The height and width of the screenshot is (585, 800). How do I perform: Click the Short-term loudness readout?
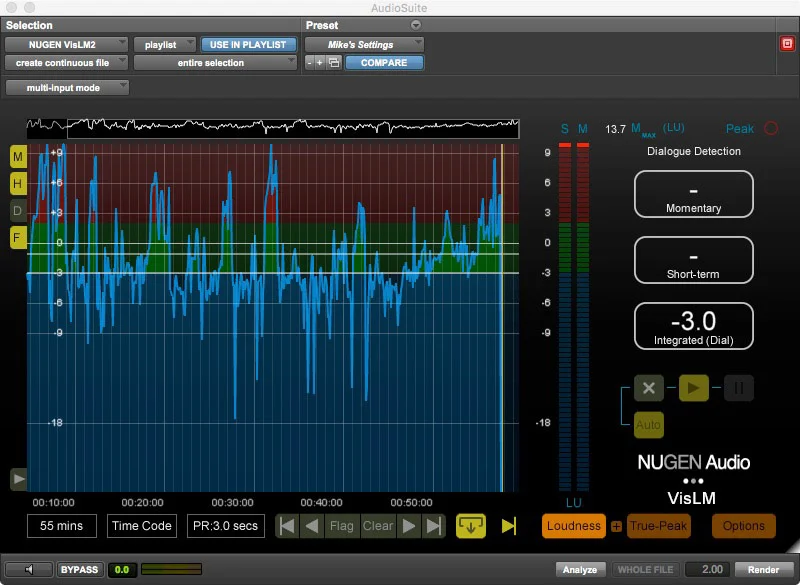coord(694,260)
